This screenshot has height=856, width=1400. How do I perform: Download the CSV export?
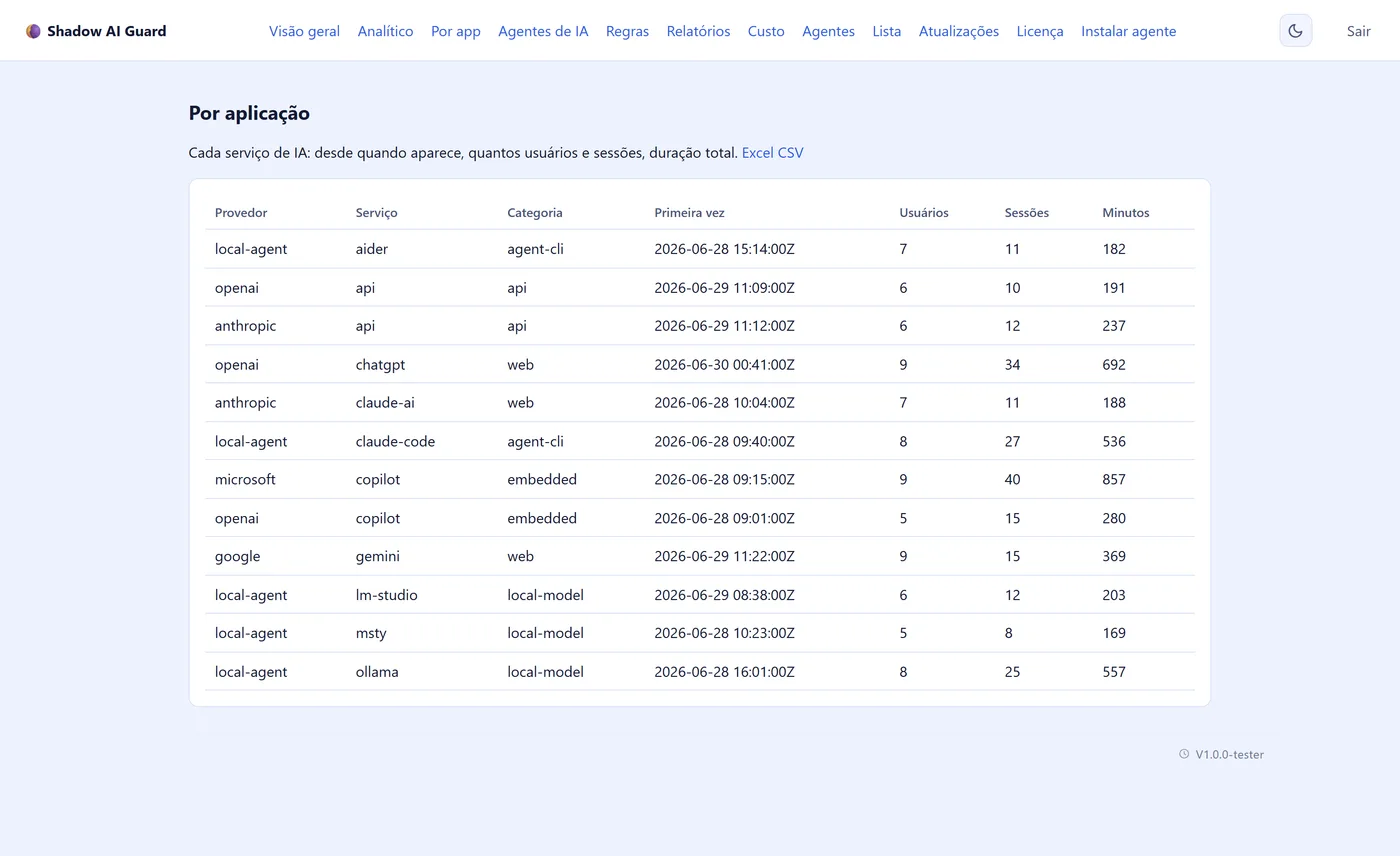(791, 153)
